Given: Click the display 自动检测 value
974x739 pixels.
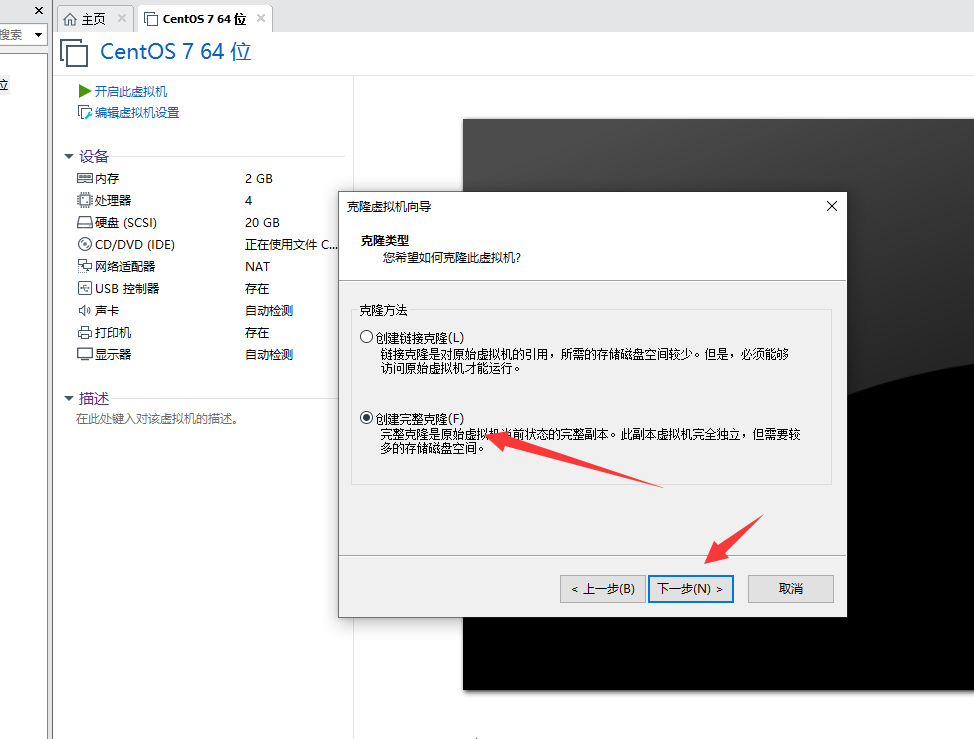Looking at the screenshot, I should (269, 355).
